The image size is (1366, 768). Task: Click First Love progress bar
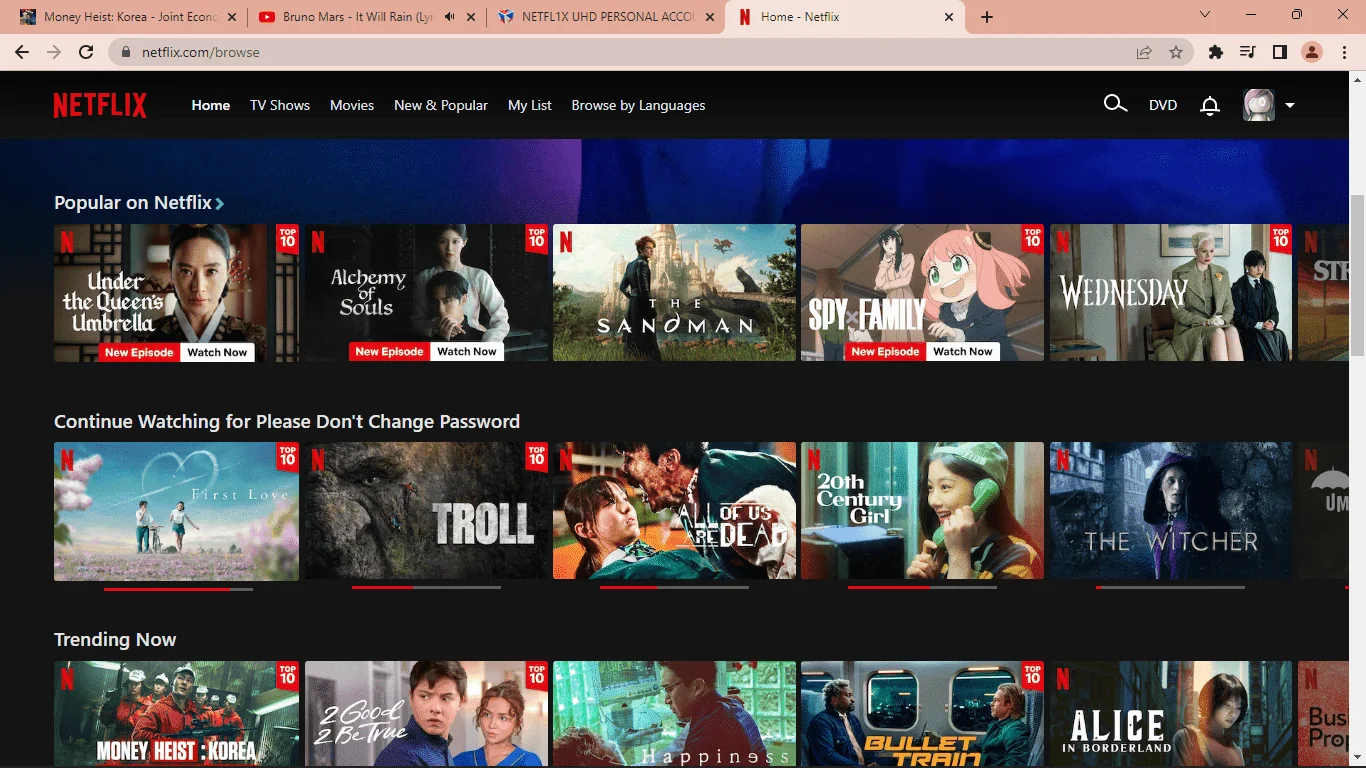coord(178,588)
